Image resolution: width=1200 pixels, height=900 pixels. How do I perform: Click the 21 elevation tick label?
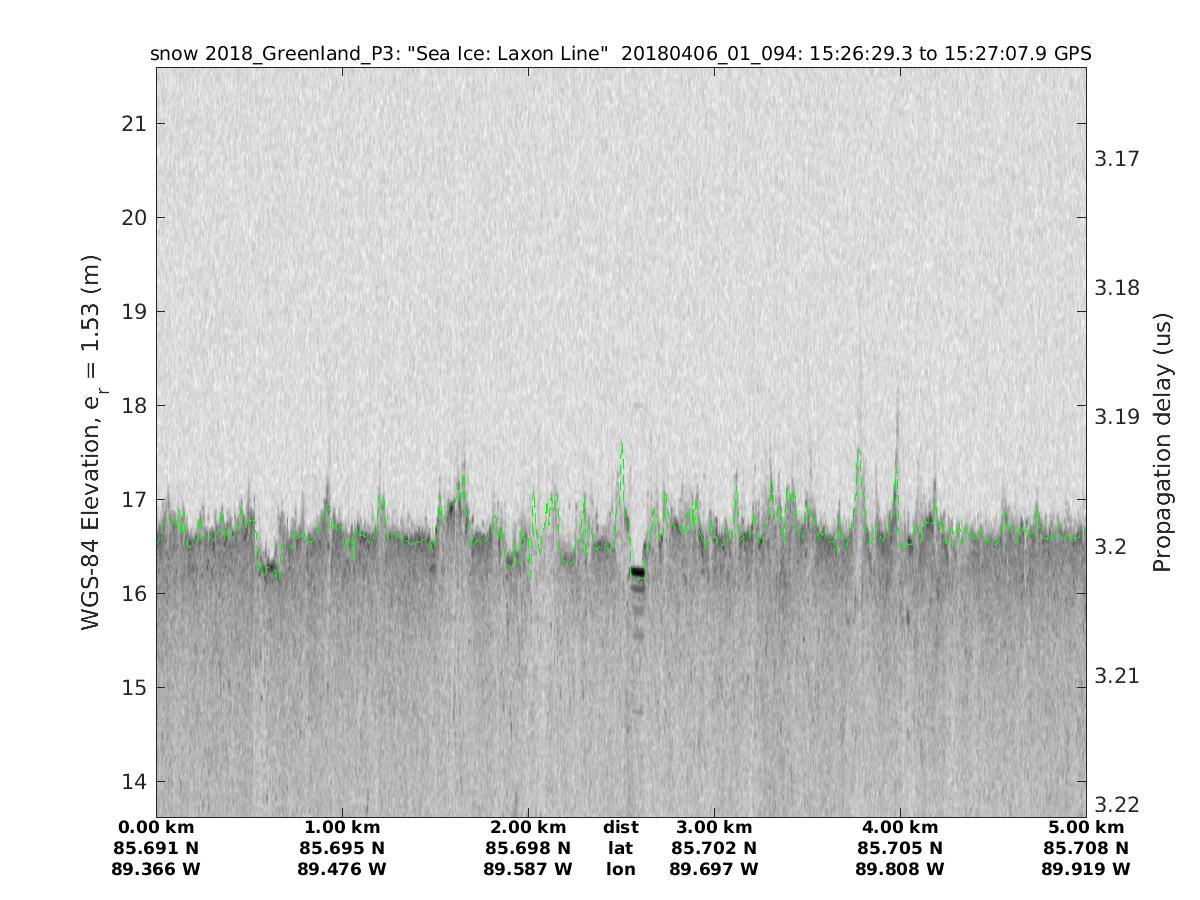click(132, 124)
